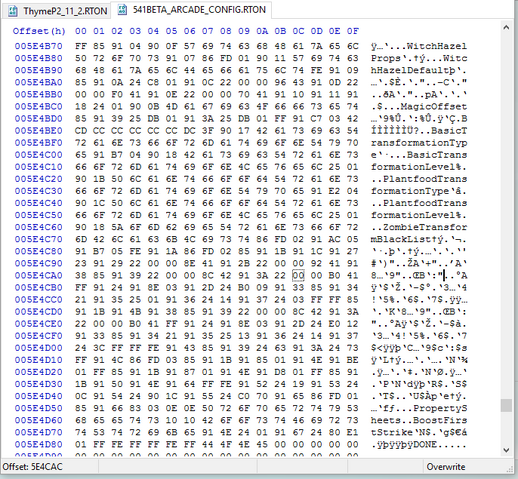Switch to the ThymeP2_11_2.RTON tab
This screenshot has height=479, width=518.
click(57, 11)
